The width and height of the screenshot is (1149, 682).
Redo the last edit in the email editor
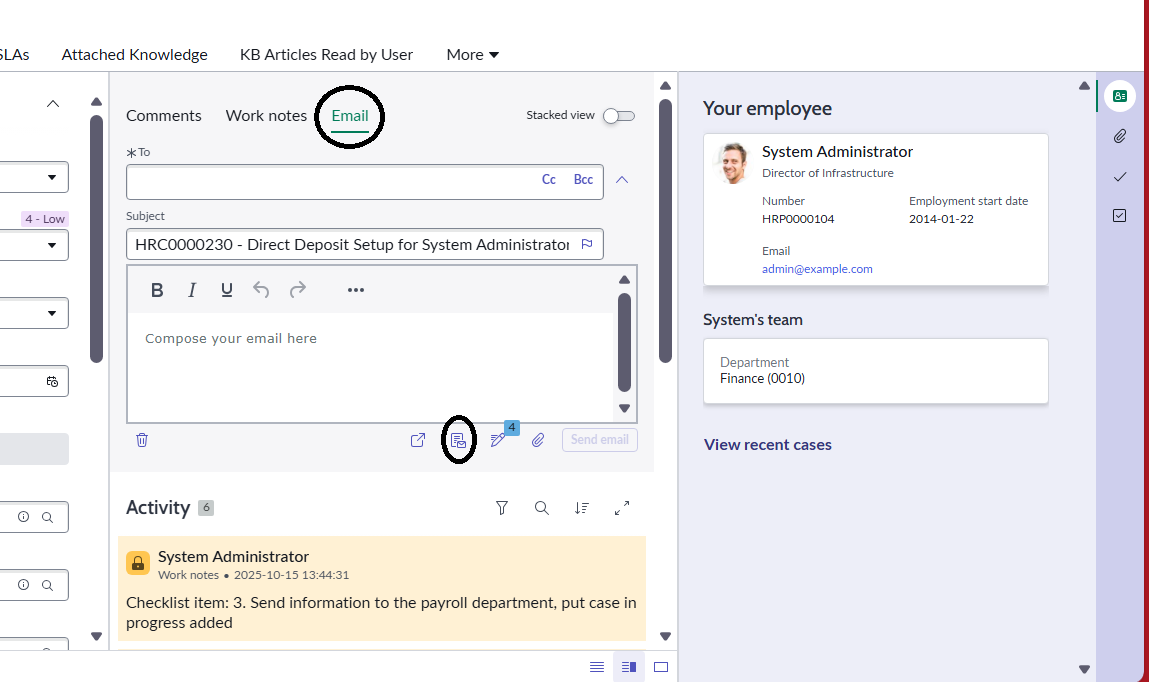coord(298,290)
